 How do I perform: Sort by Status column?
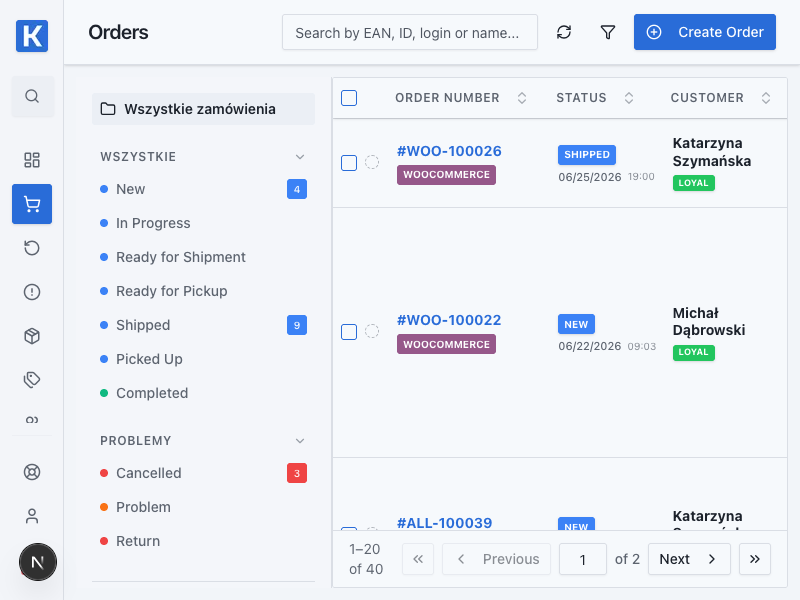coord(629,98)
